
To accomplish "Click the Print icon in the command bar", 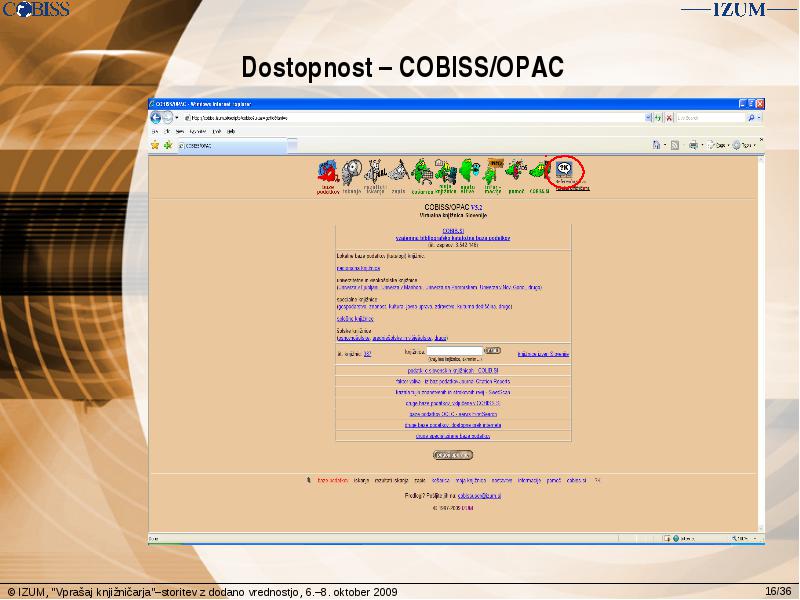I will pos(693,145).
